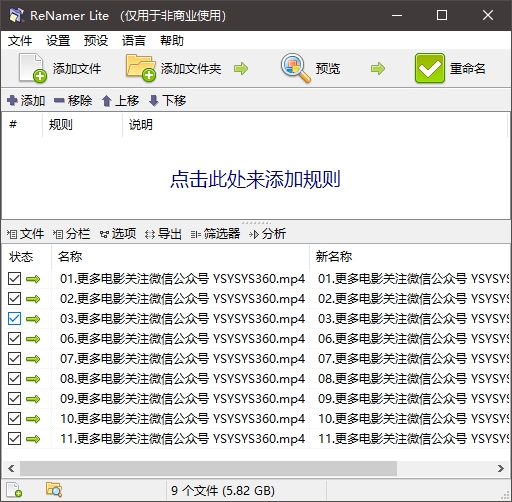
Task: Click the Preview (预览) magnifier icon
Action: click(x=295, y=68)
